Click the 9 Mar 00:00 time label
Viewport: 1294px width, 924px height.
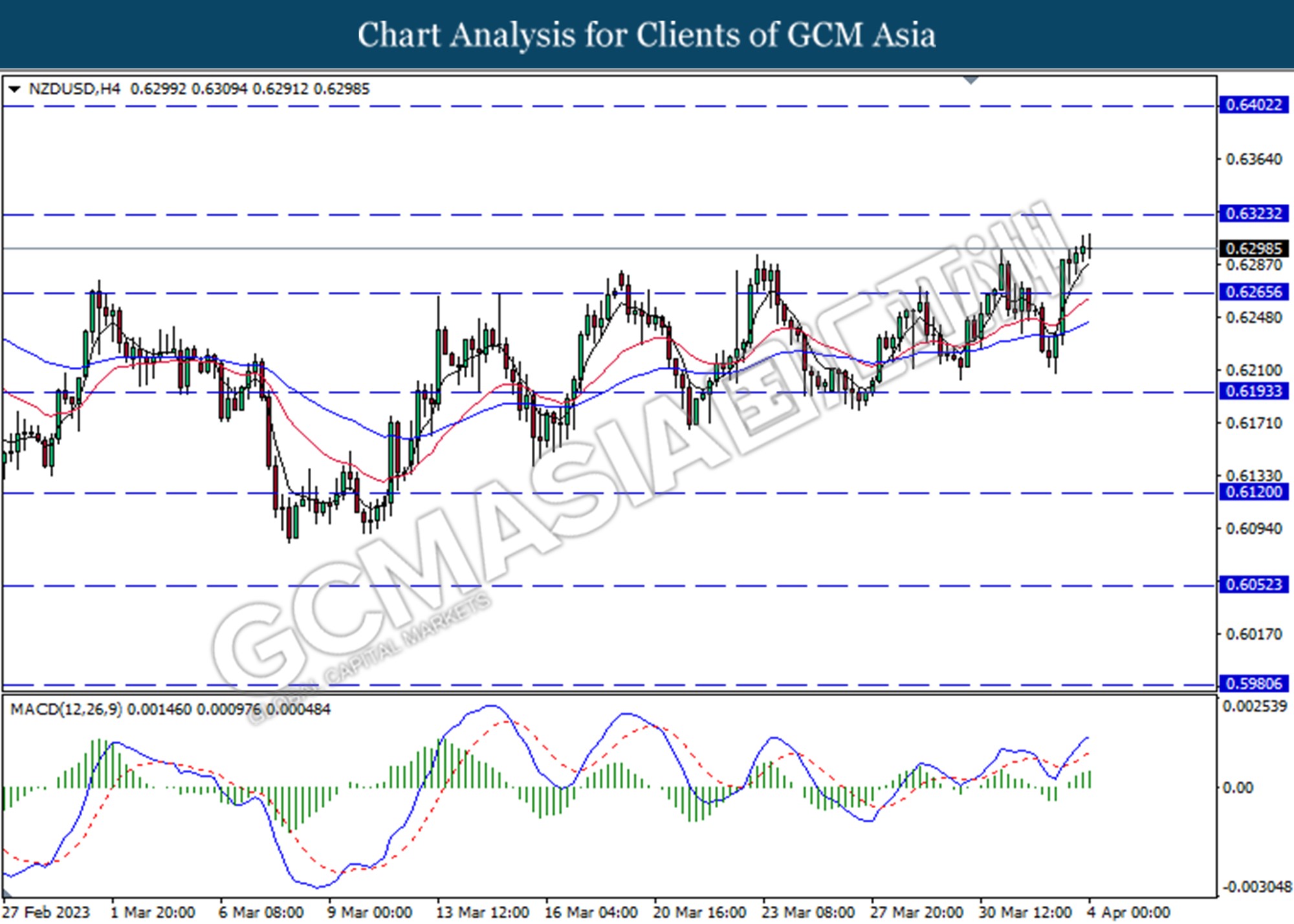[369, 912]
